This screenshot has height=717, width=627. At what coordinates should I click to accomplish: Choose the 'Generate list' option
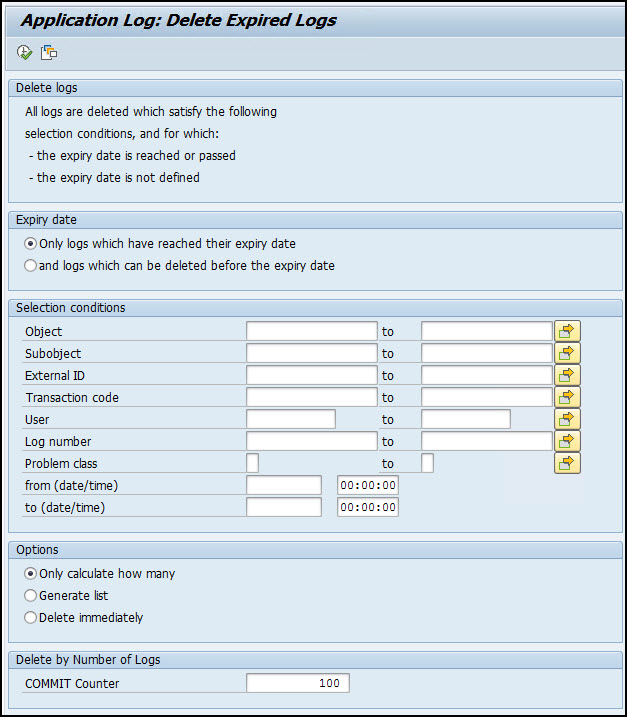pyautogui.click(x=30, y=595)
